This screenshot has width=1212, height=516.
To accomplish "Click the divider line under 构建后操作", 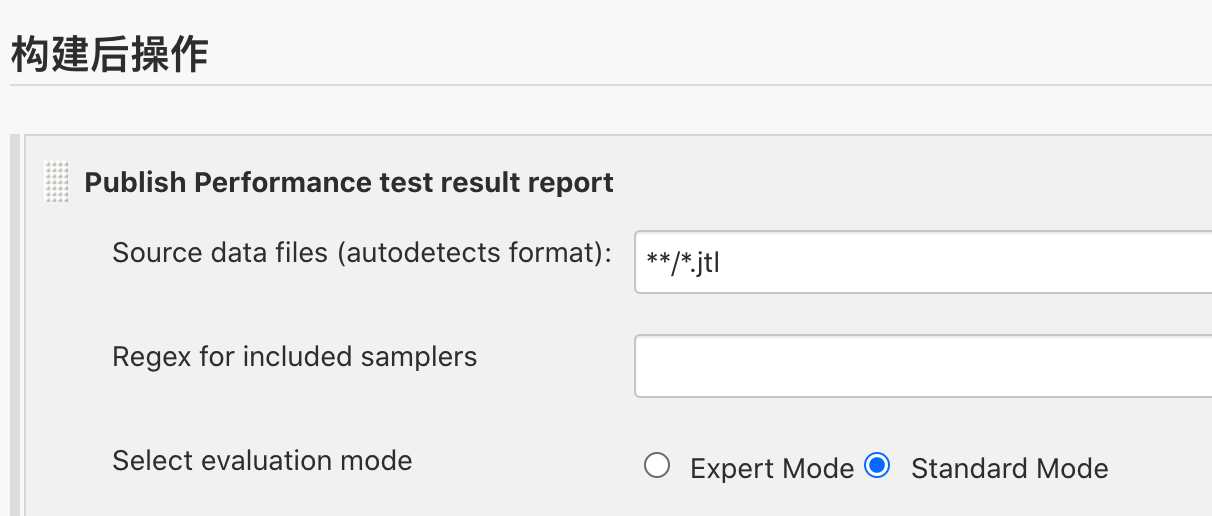I will pos(600,85).
